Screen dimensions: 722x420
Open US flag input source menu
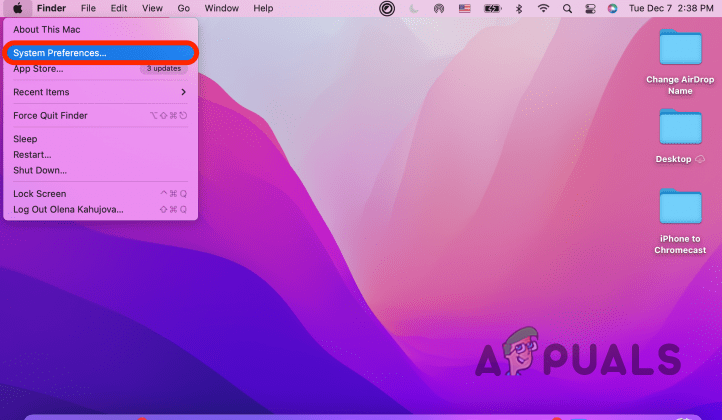[465, 8]
